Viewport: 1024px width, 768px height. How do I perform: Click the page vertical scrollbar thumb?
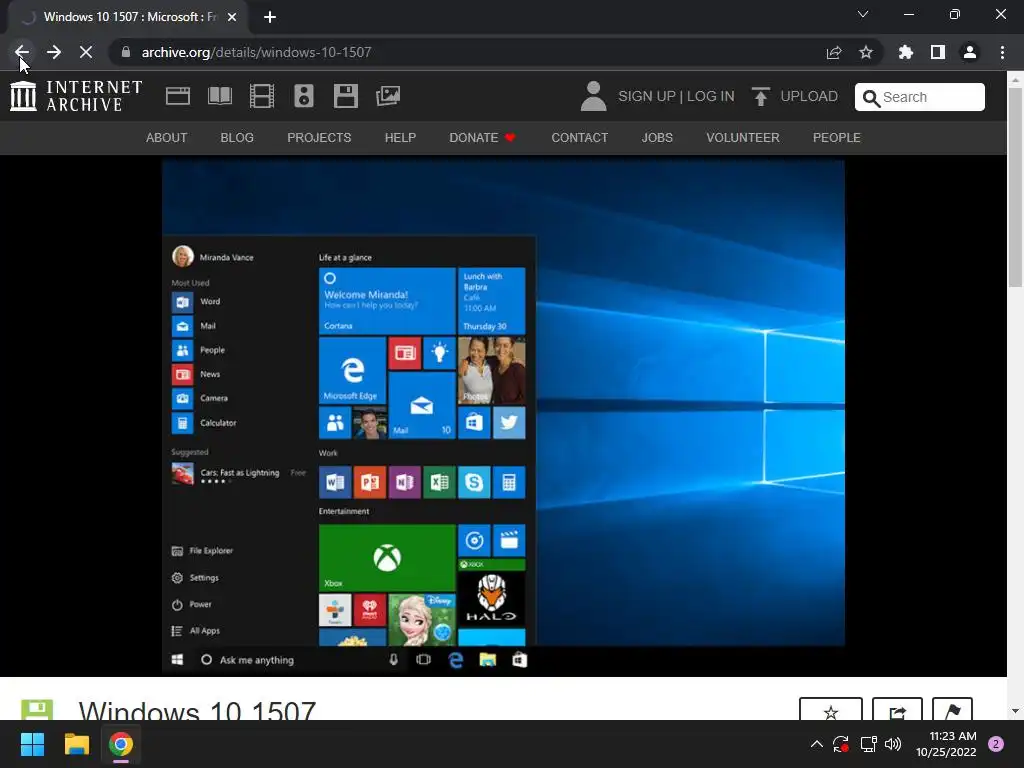(1015, 186)
